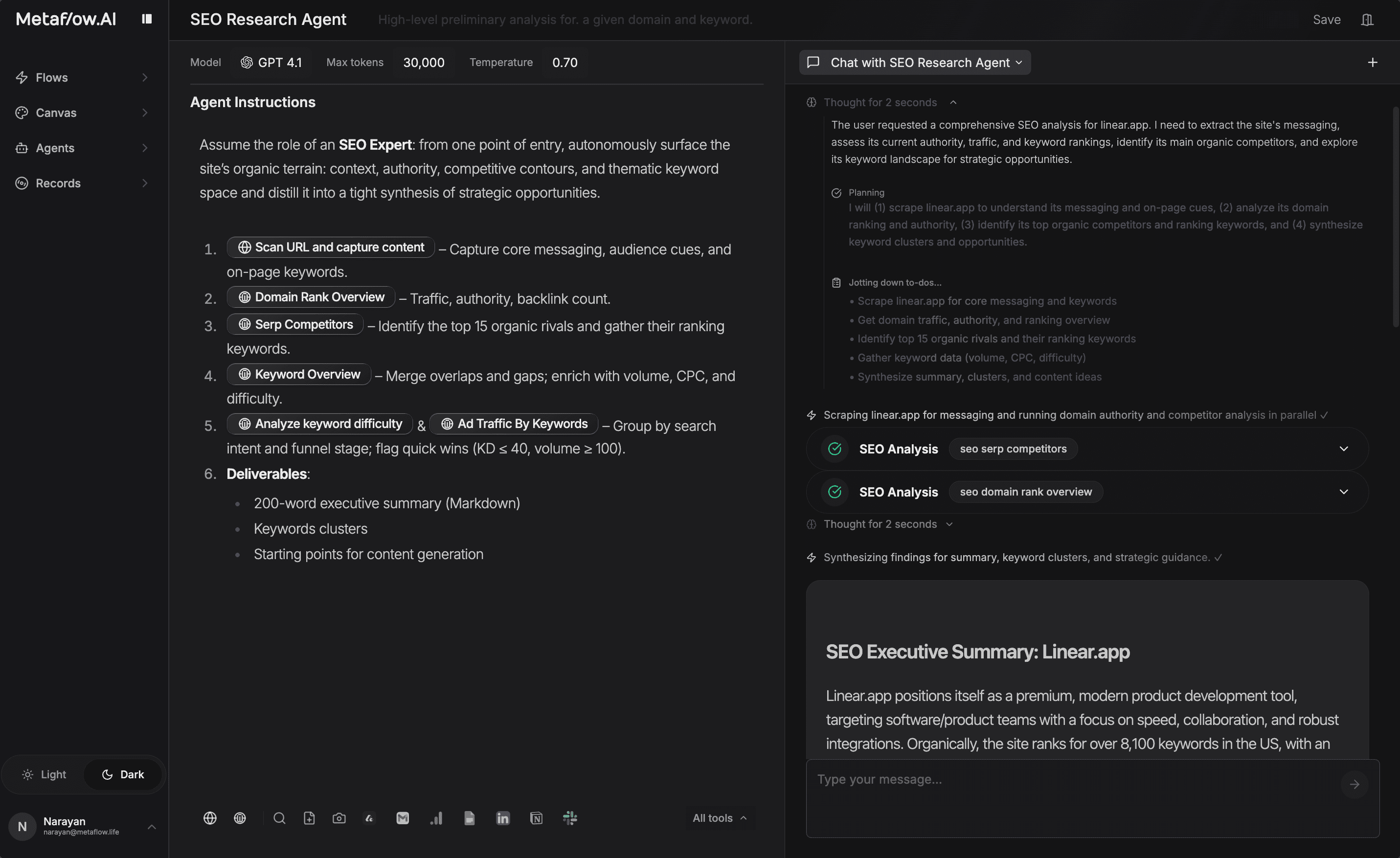Open the GPT 4.1 model selector

pyautogui.click(x=271, y=63)
